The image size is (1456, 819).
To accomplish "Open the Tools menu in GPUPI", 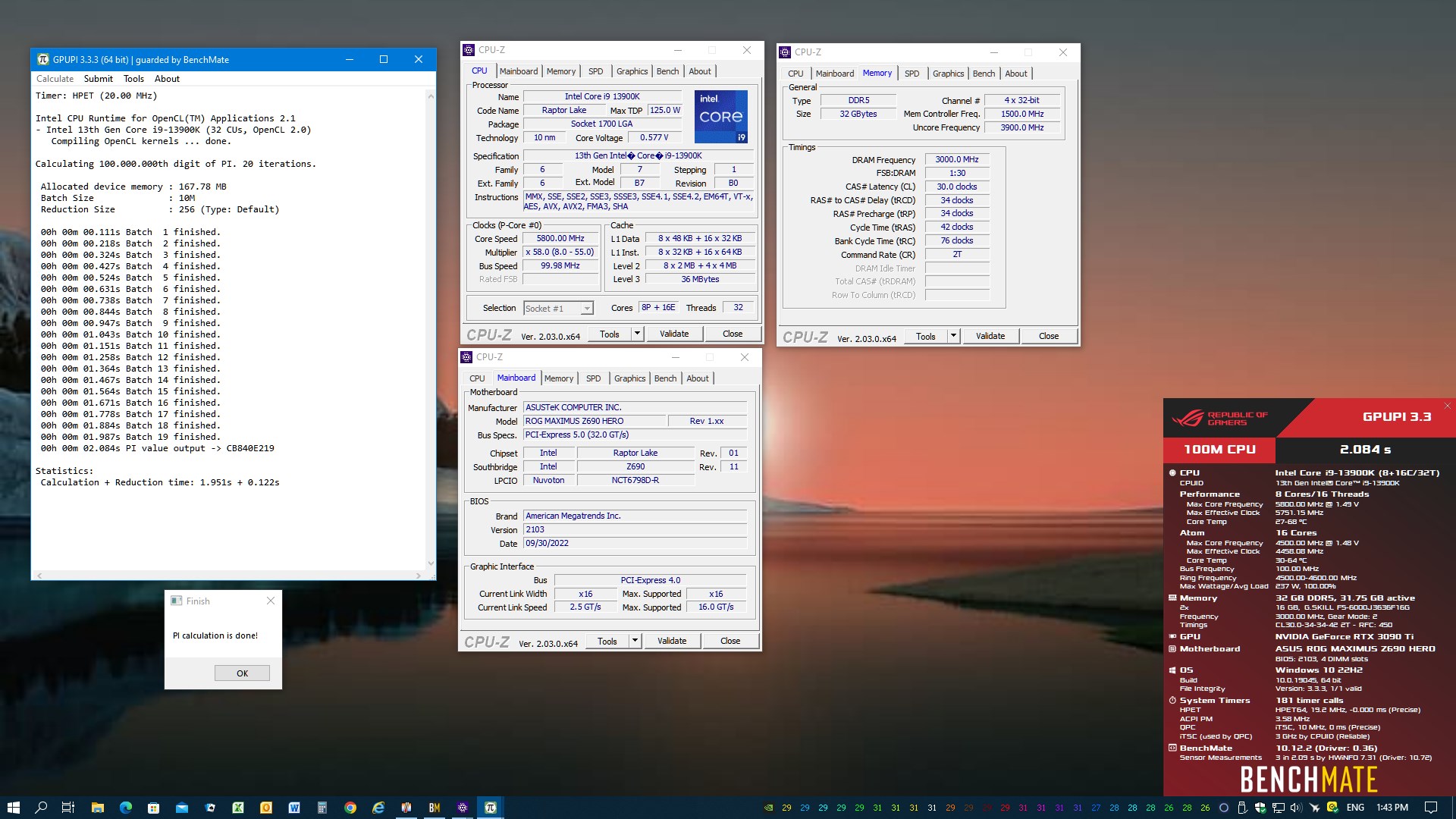I will pos(133,79).
